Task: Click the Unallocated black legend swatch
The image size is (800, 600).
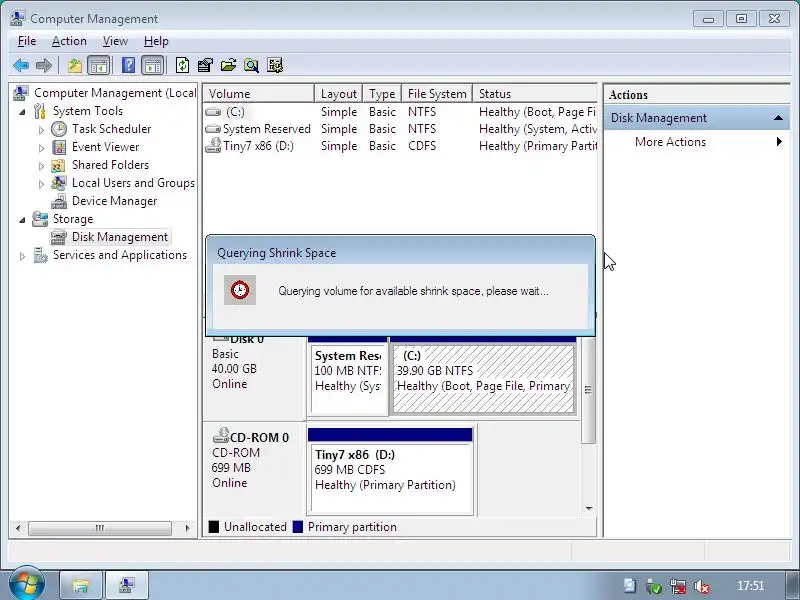Action: (214, 527)
